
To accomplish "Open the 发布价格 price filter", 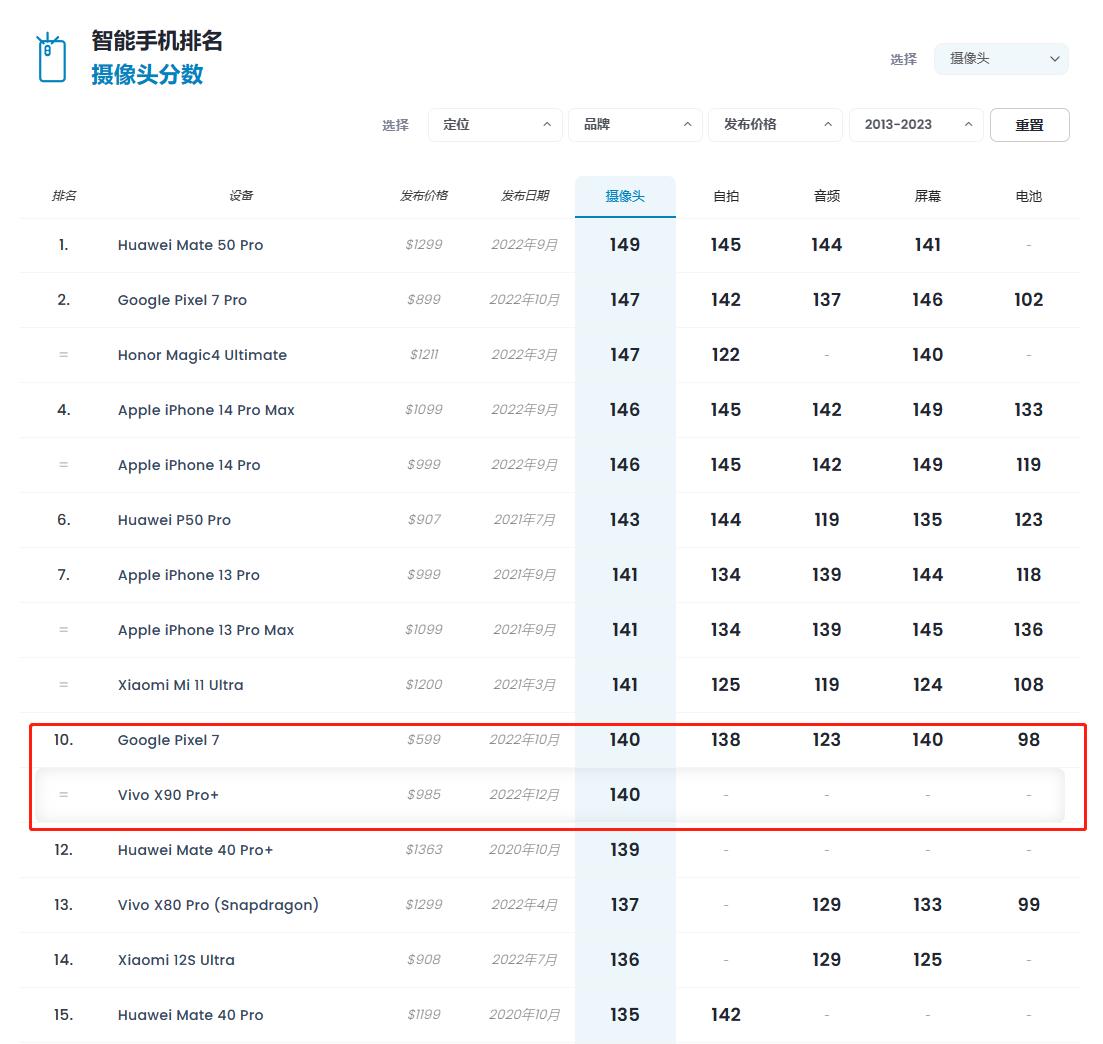I will (x=775, y=125).
